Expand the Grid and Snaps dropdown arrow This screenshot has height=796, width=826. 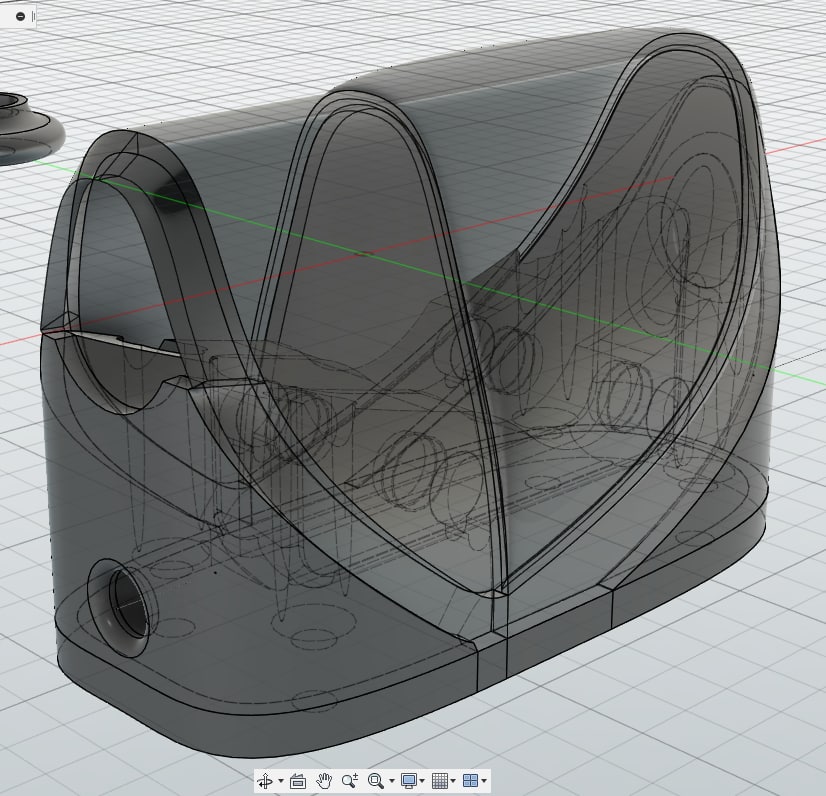tap(453, 781)
